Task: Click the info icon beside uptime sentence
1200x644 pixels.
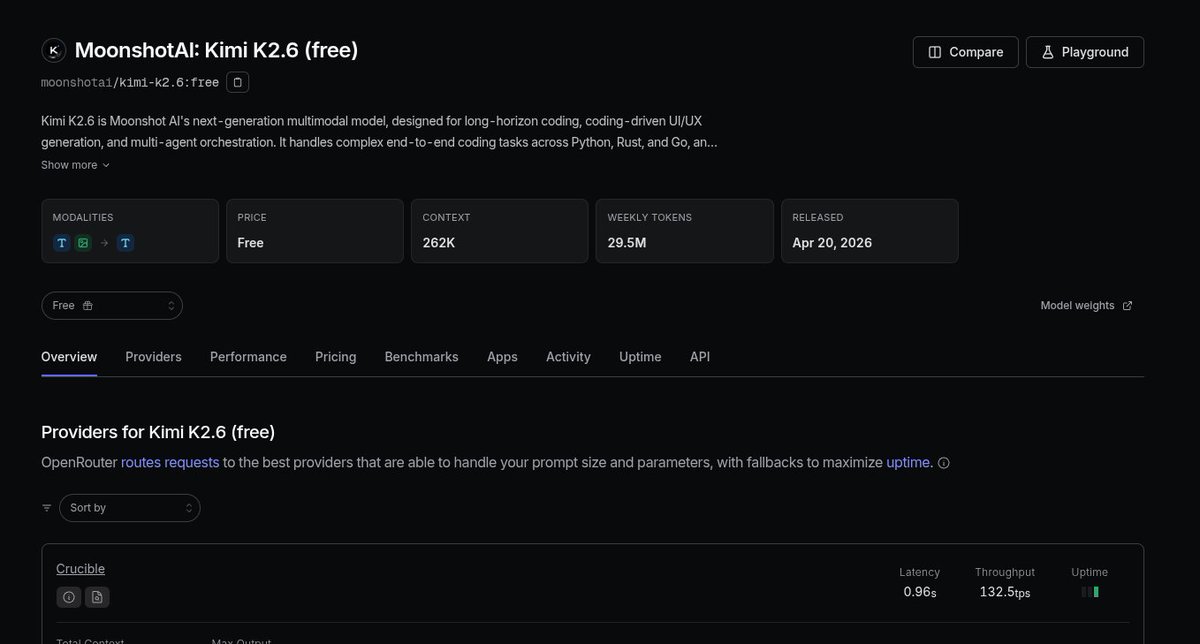Action: 943,463
